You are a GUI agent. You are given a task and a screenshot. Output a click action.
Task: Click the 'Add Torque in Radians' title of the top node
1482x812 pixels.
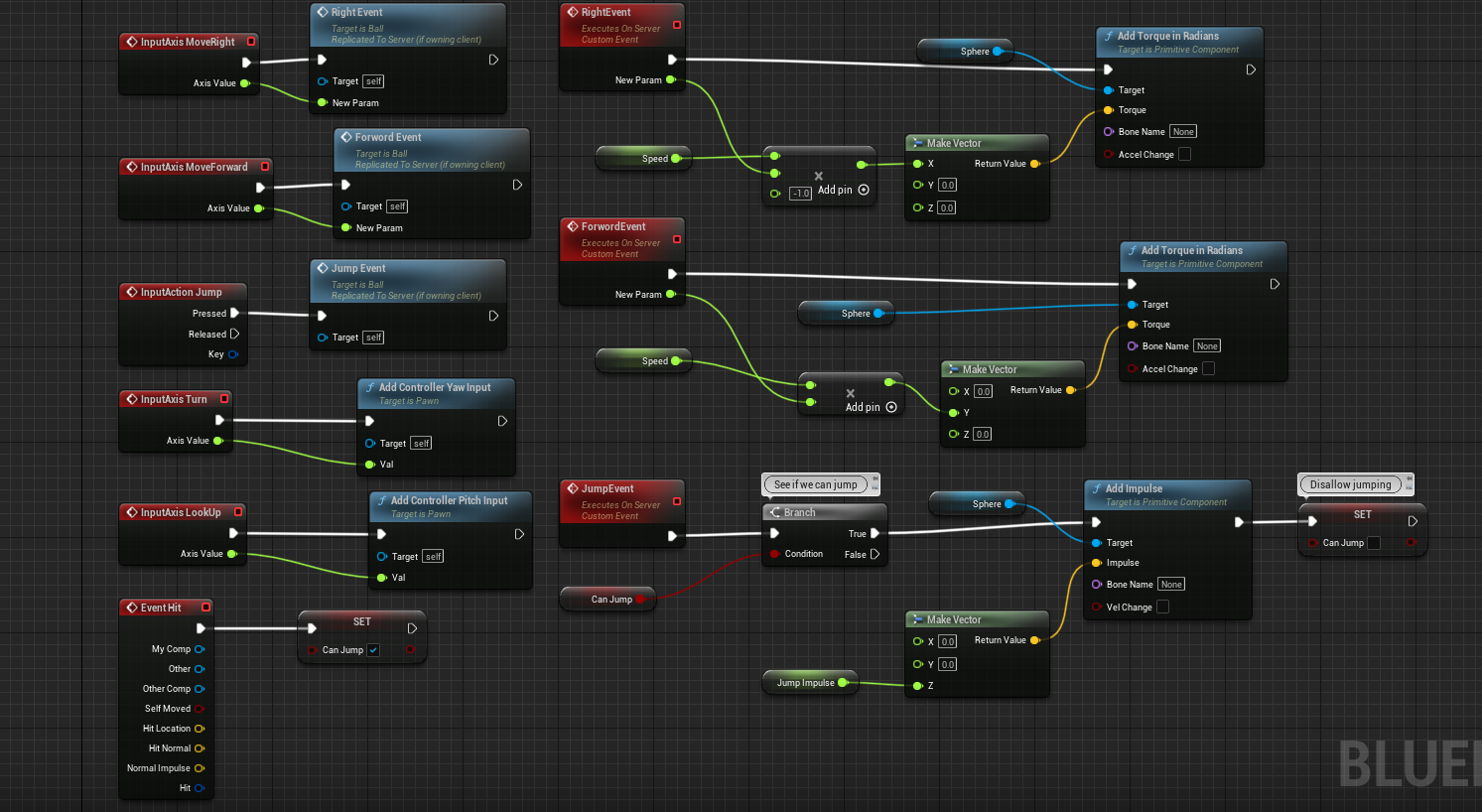1167,36
